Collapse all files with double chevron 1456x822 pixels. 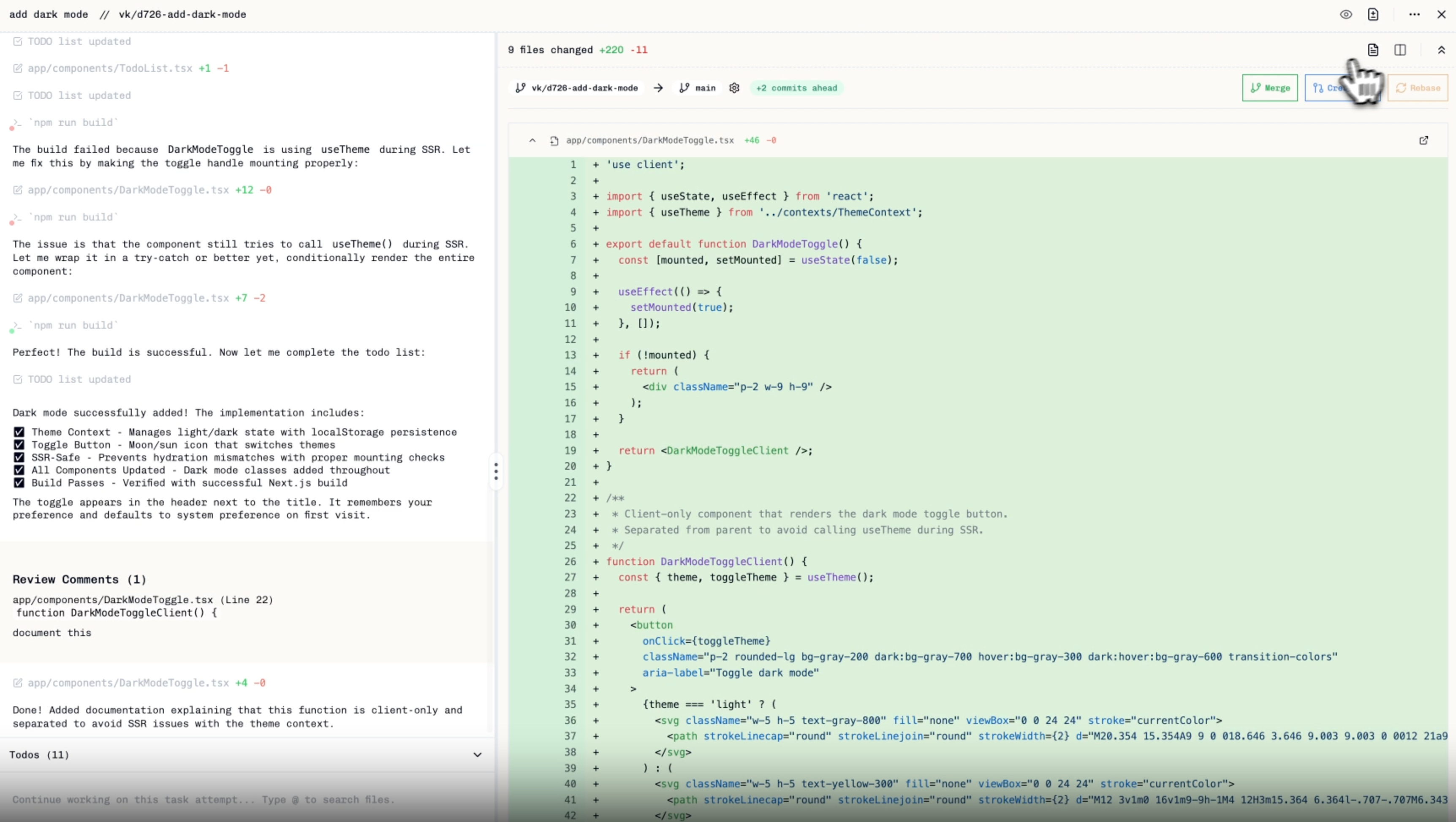tap(1441, 50)
